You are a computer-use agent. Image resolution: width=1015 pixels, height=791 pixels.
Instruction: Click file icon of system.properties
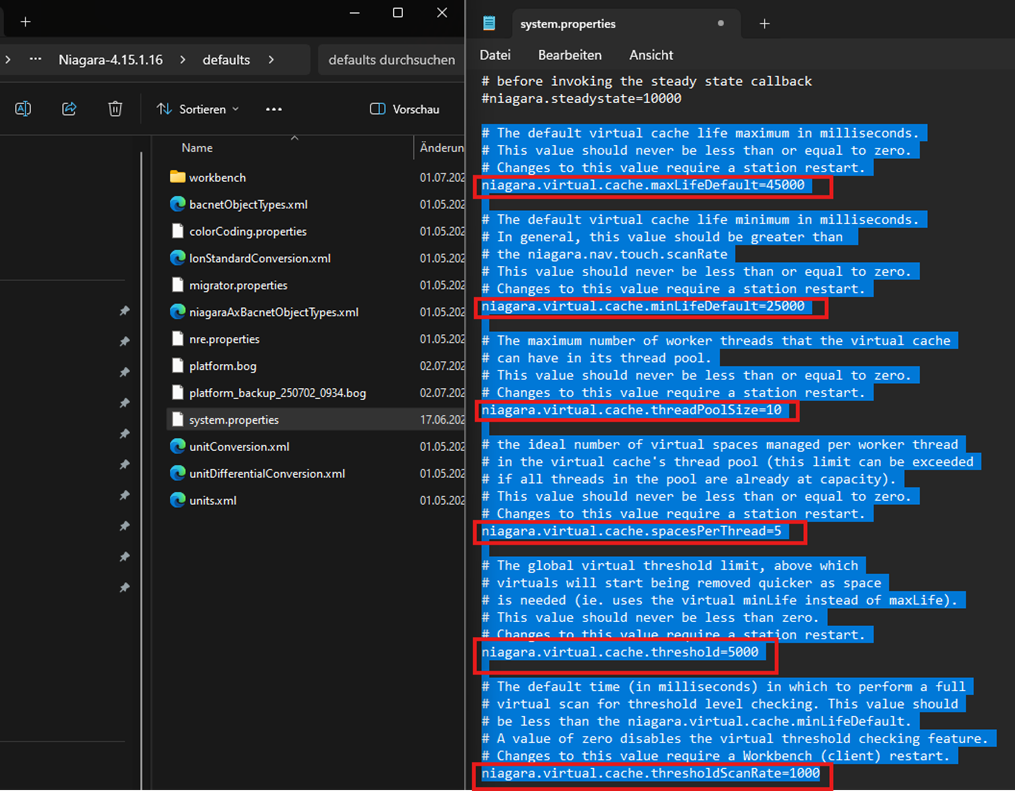tap(177, 419)
